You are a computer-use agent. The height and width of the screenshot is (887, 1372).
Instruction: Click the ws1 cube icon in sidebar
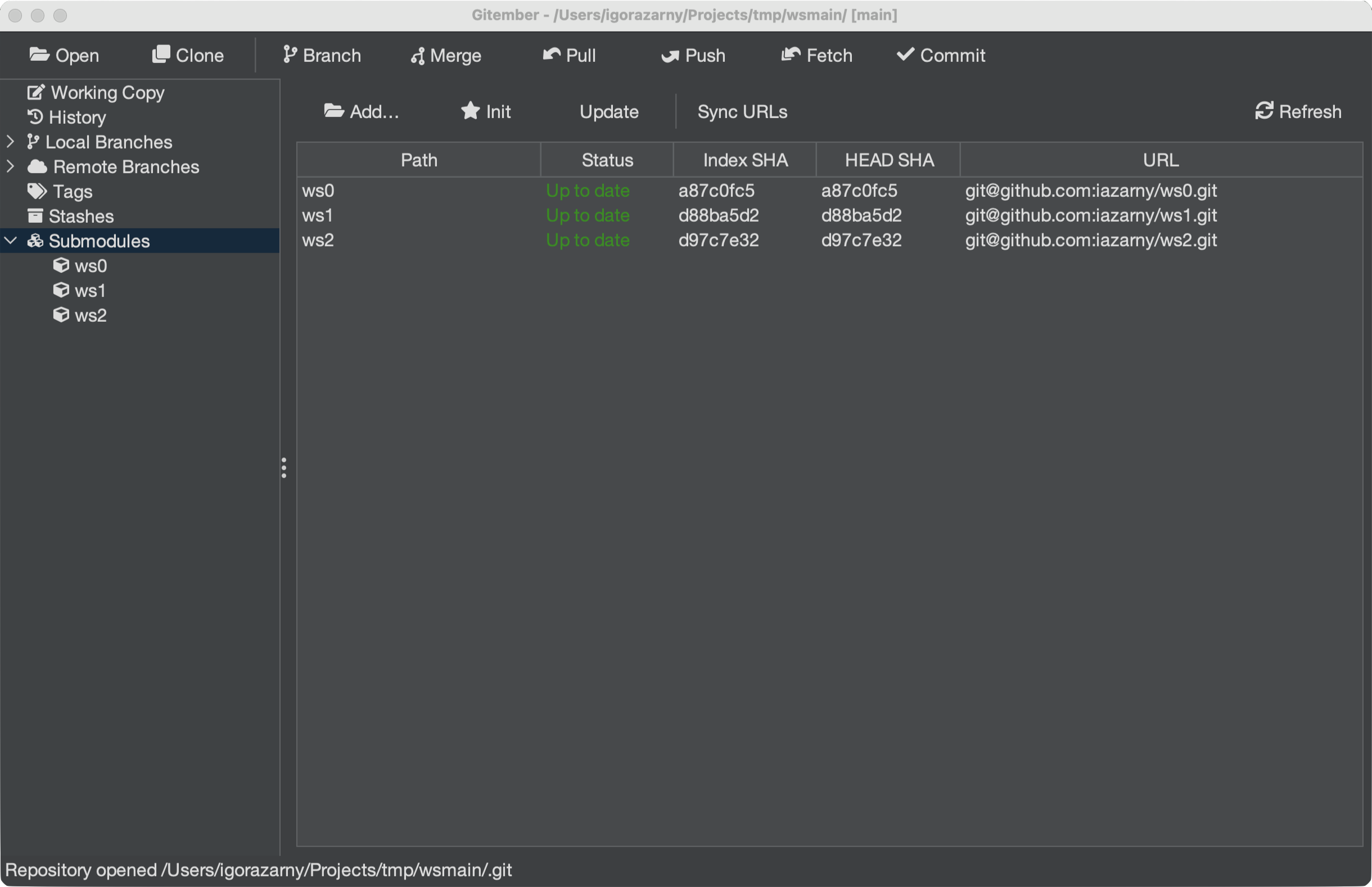[61, 290]
